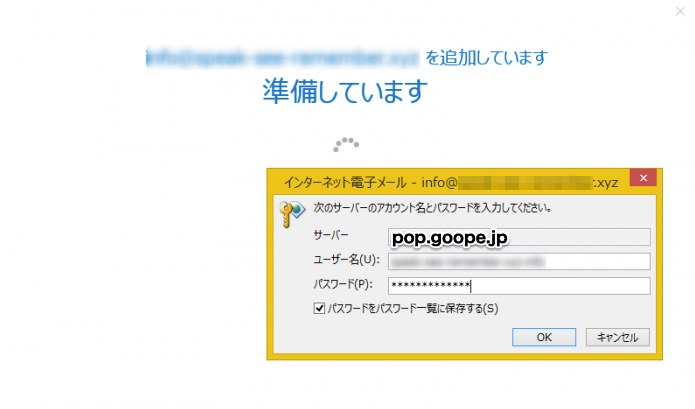Click the key icon in the dialog

(x=292, y=214)
